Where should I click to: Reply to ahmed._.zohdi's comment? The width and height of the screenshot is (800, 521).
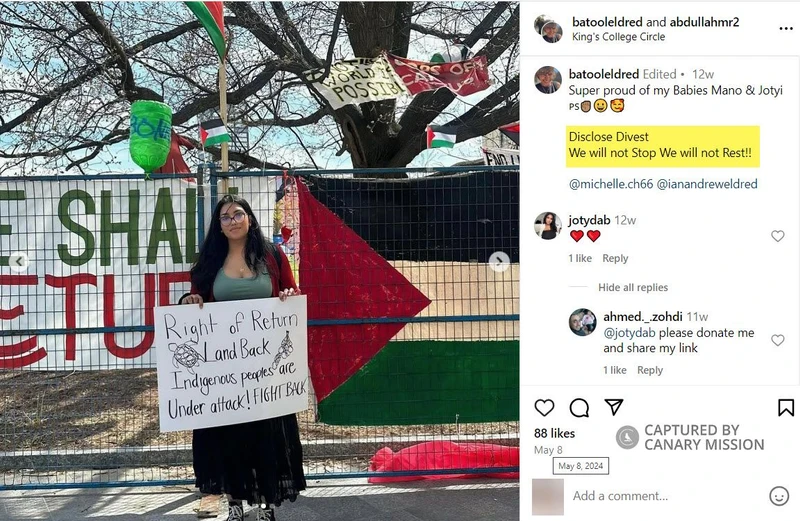649,370
